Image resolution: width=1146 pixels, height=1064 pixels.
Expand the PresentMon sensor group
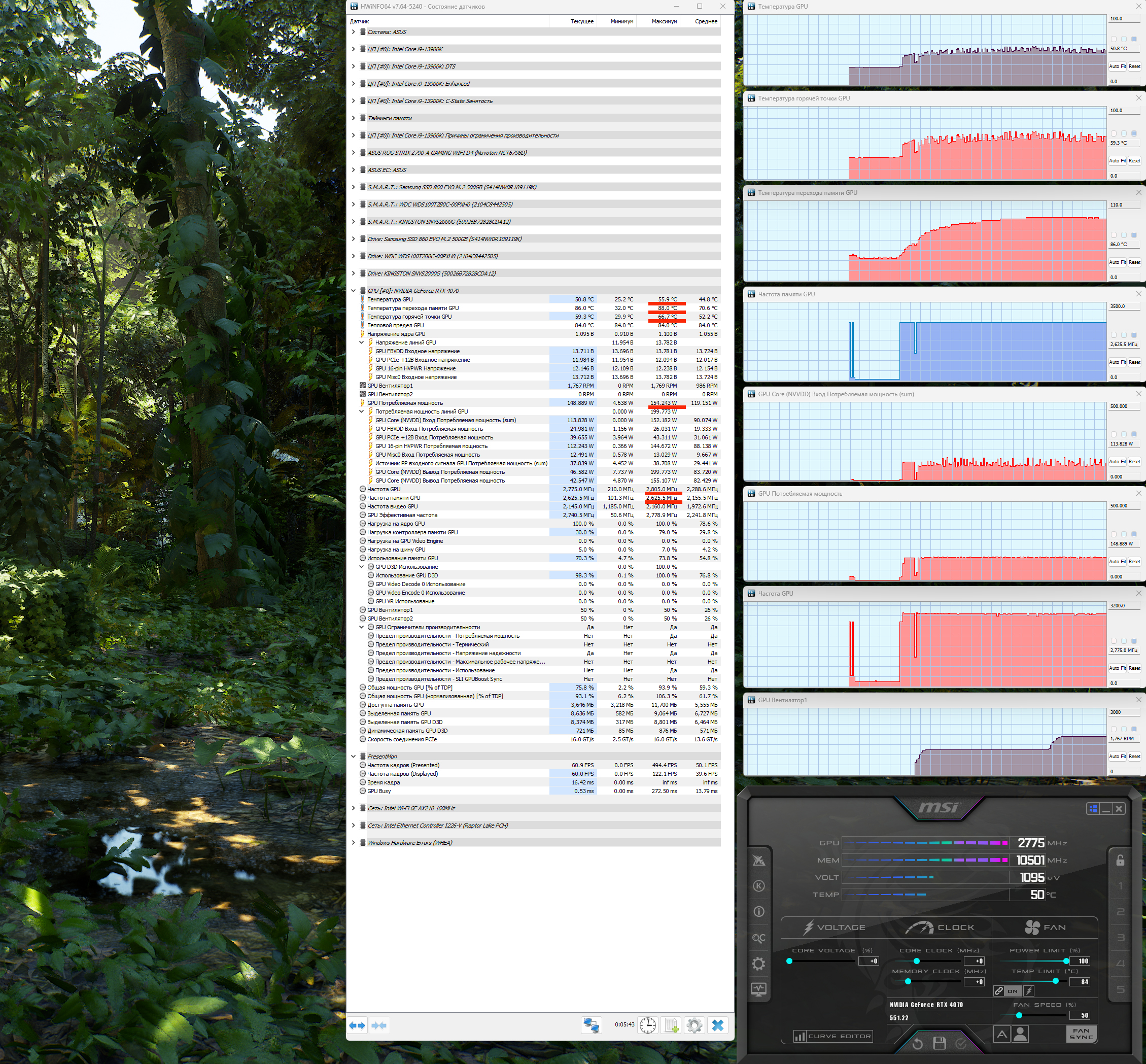[x=354, y=757]
